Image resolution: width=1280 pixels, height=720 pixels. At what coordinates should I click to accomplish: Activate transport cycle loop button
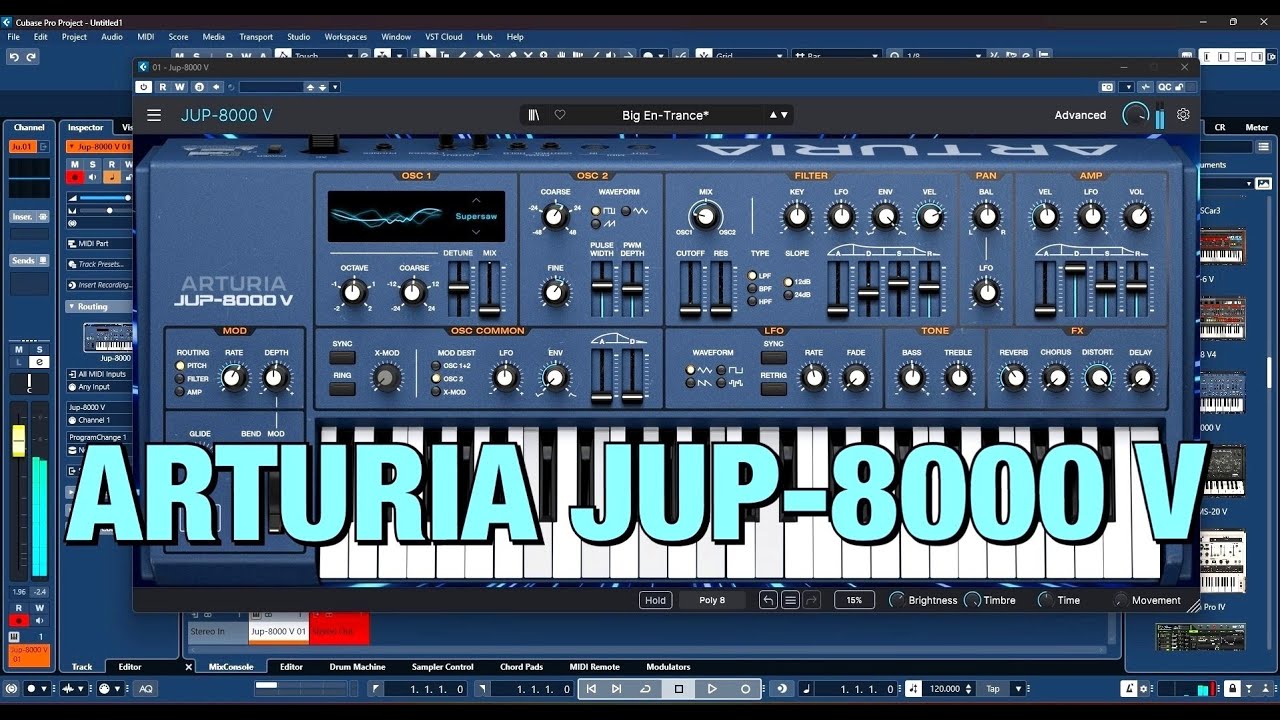pyautogui.click(x=645, y=689)
